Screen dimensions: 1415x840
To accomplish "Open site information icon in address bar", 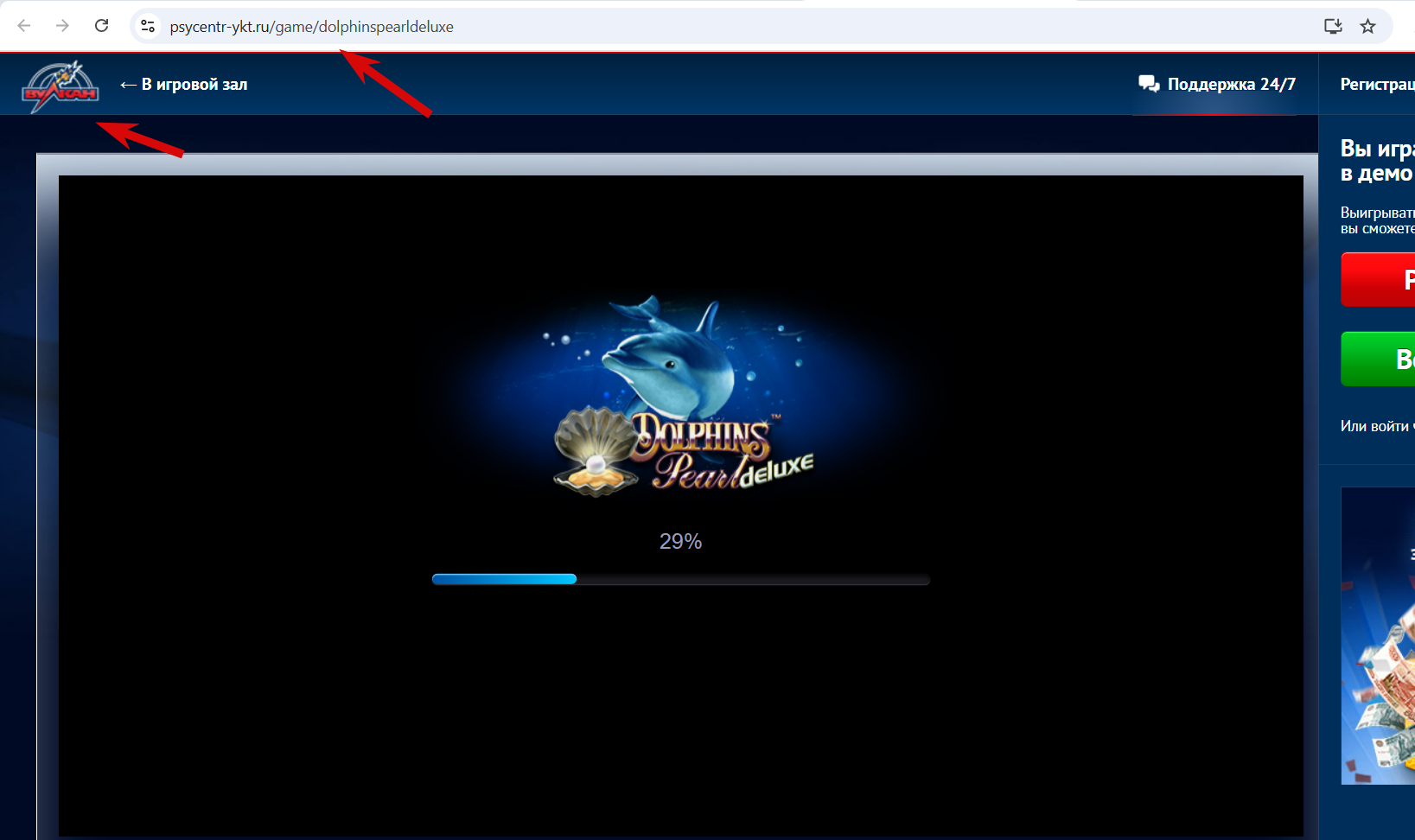I will (148, 27).
